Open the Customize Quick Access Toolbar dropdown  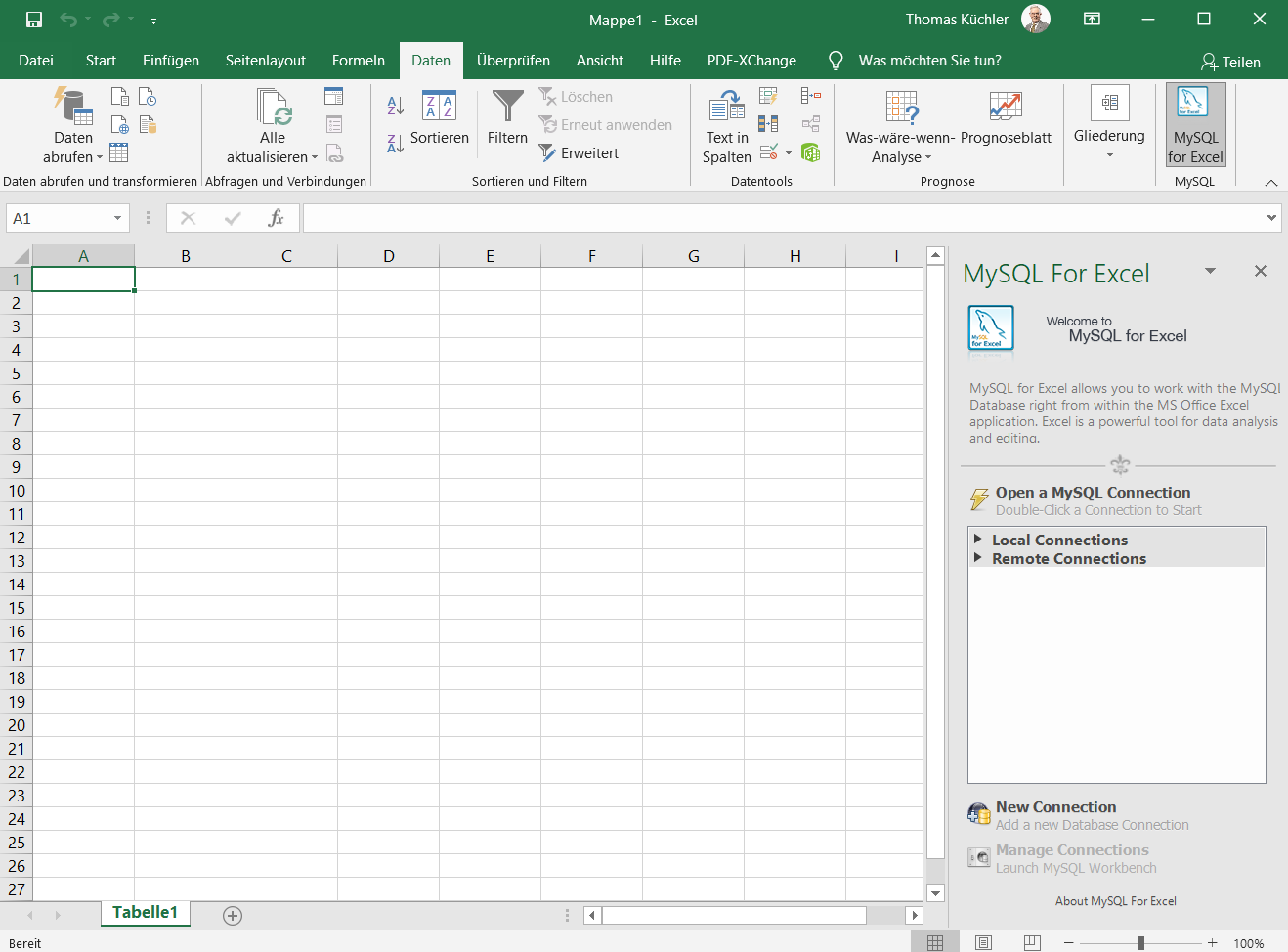[x=153, y=21]
